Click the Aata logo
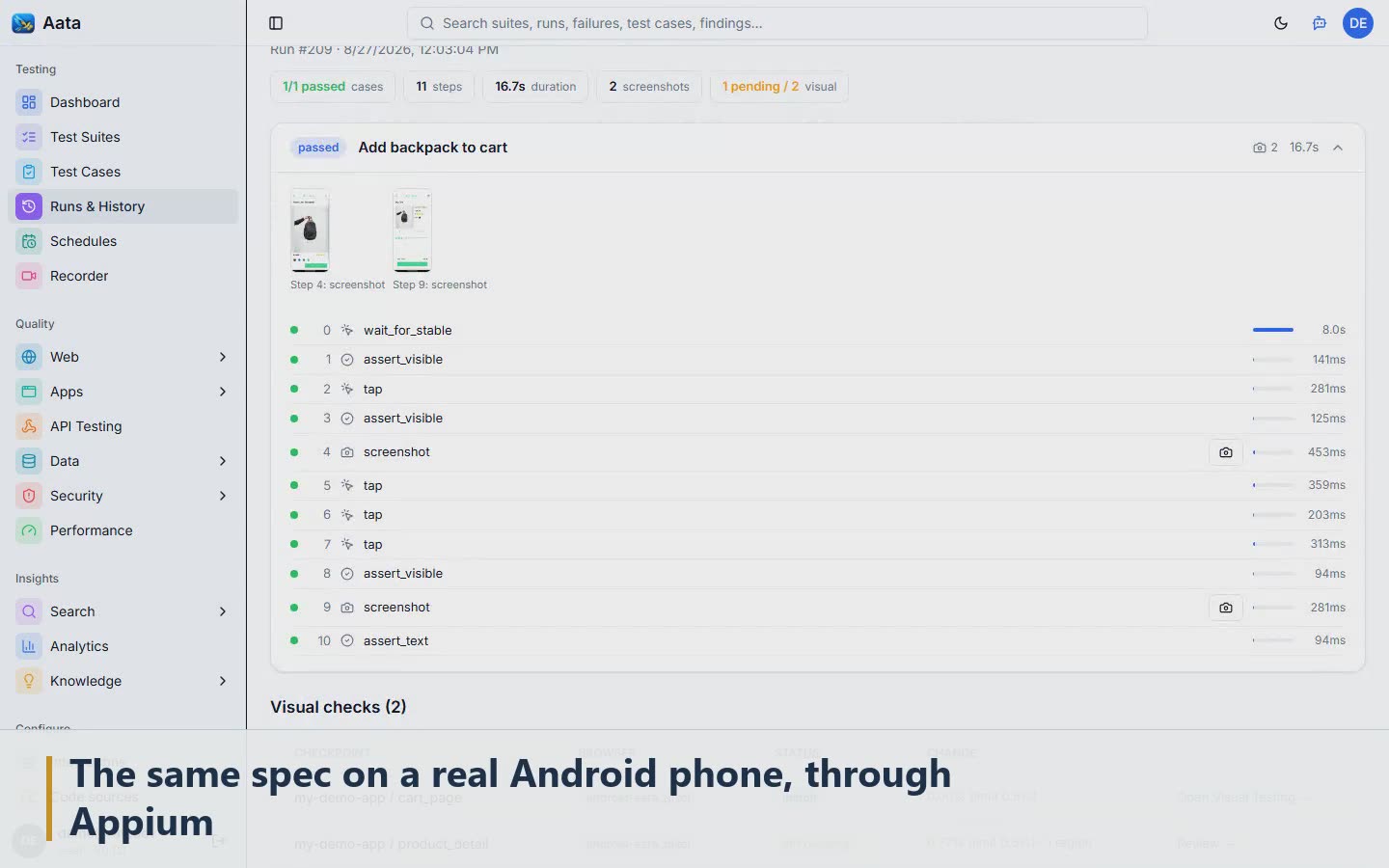Viewport: 1389px width, 868px height. [x=23, y=23]
